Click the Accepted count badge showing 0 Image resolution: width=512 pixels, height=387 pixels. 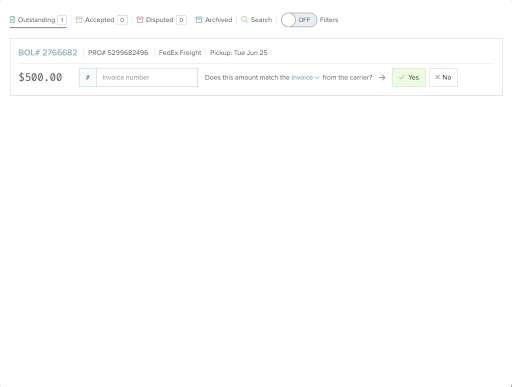click(x=122, y=20)
